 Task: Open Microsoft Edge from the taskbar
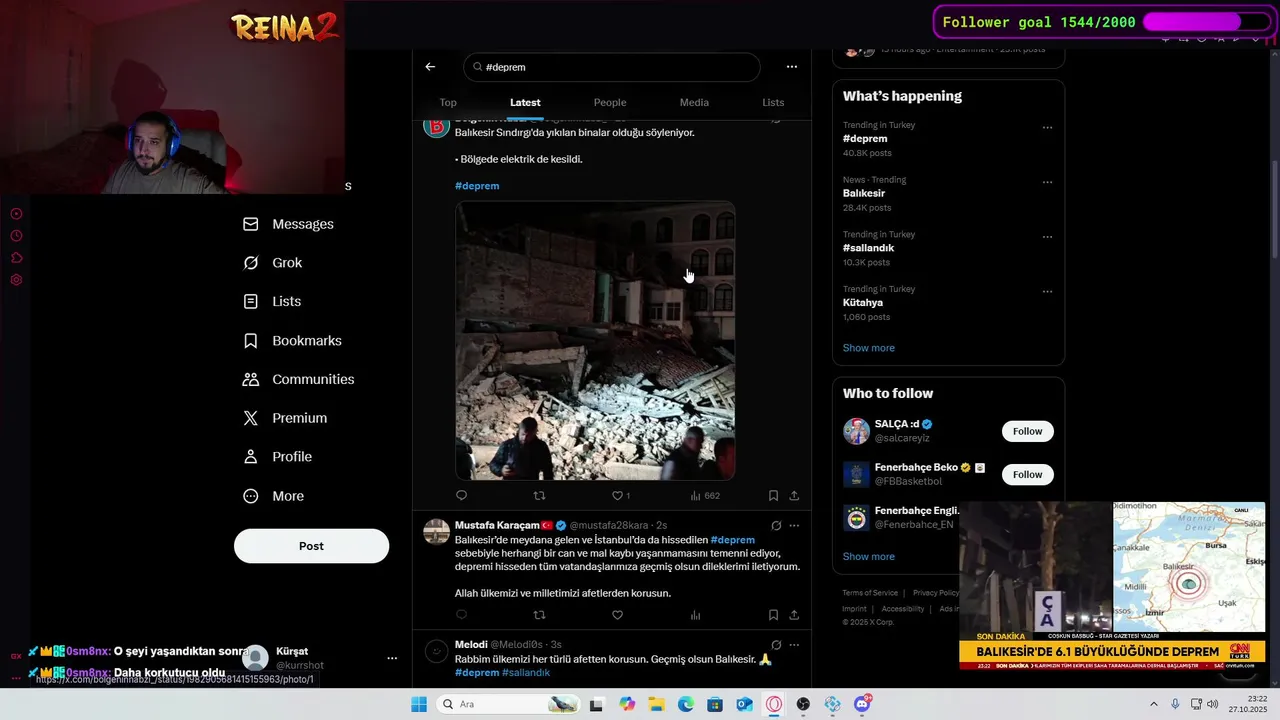[x=686, y=704]
